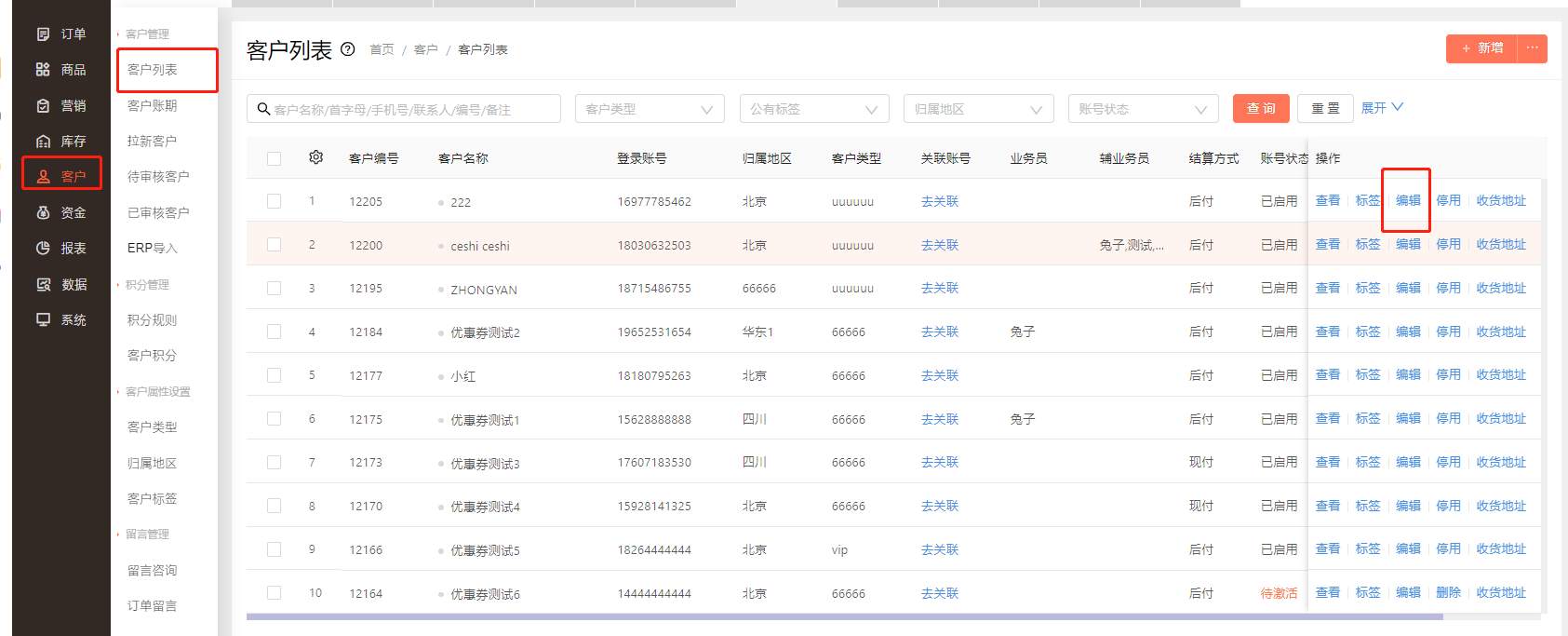Go to 首页 via breadcrumb
Viewport: 1568px width, 636px height.
[x=382, y=49]
